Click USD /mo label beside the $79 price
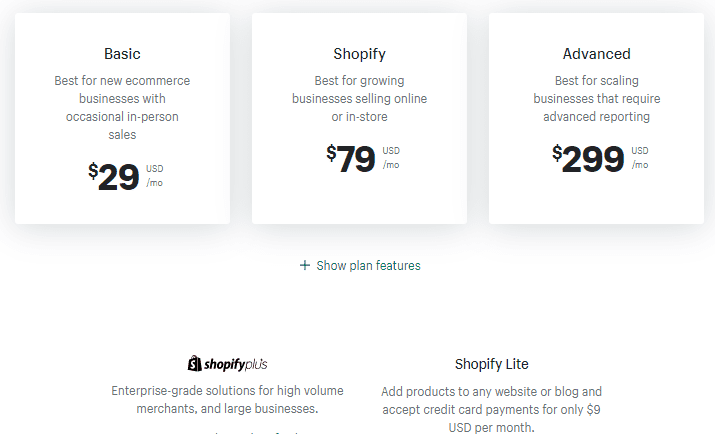The width and height of the screenshot is (715, 434). click(x=391, y=158)
